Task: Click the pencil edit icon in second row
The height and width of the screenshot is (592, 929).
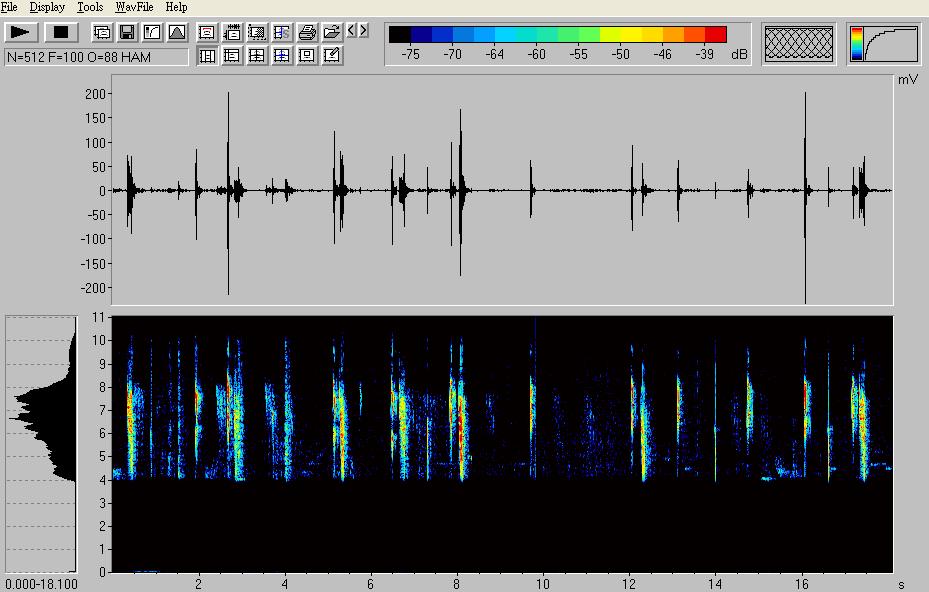Action: [332, 56]
